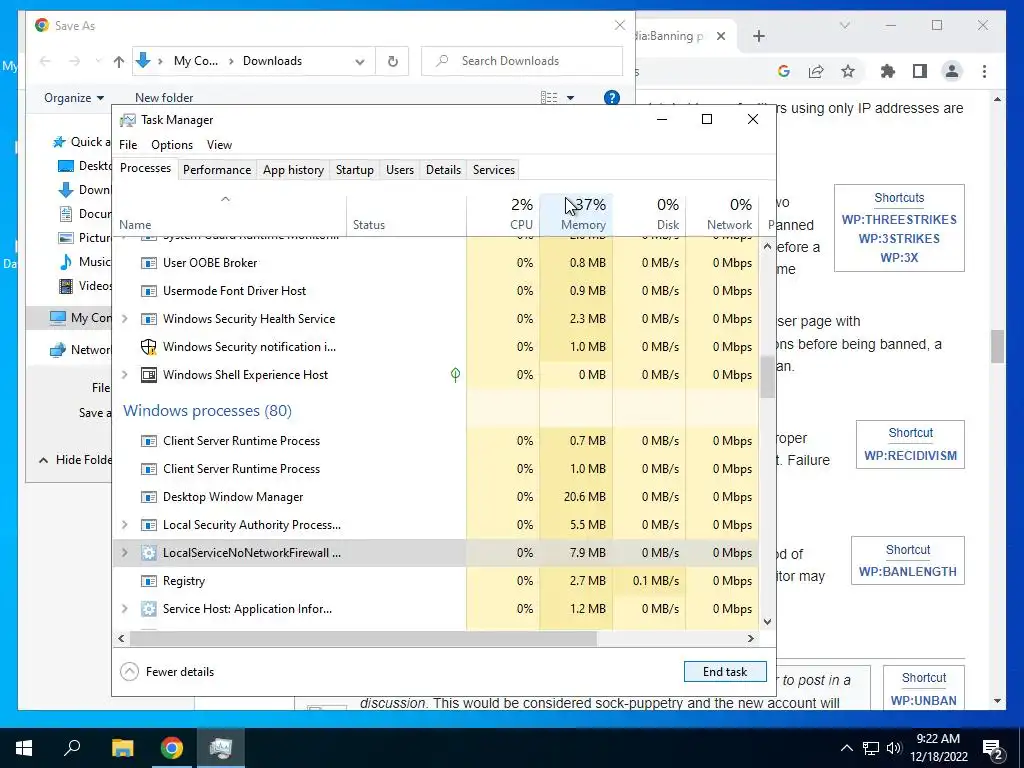The image size is (1024, 768).
Task: Click Chrome's bookmark star icon
Action: (x=848, y=71)
